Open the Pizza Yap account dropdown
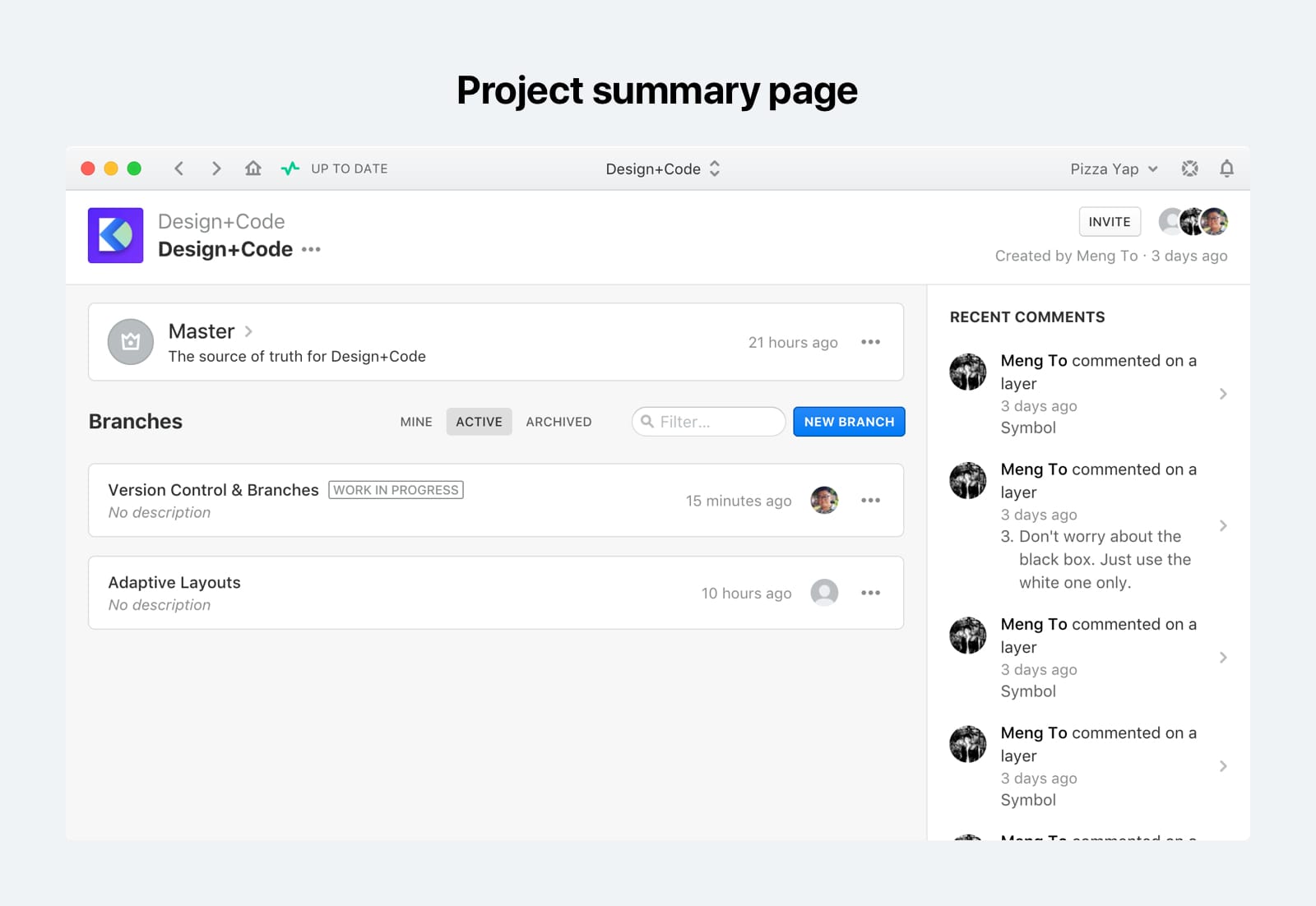1316x906 pixels. (1114, 168)
